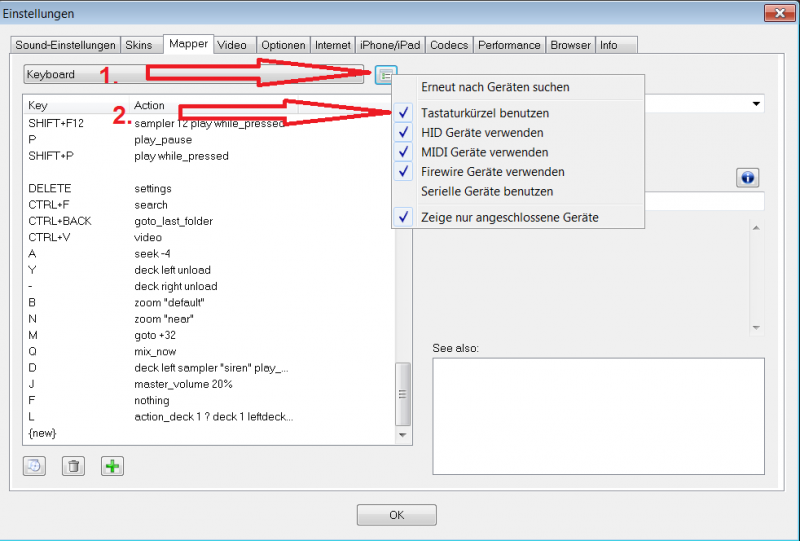Select B zoom "default" row
Screen dimensions: 800x541
pos(209,303)
